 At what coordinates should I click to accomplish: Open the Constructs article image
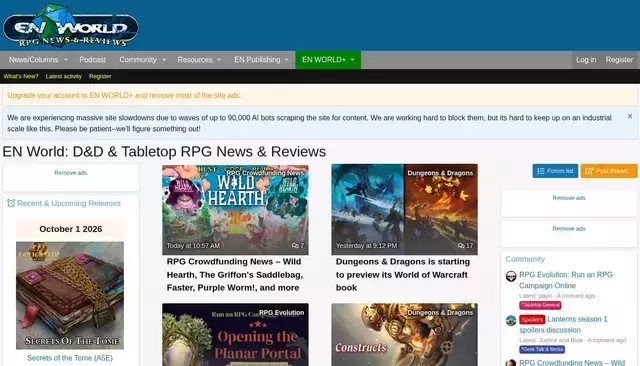click(x=404, y=335)
